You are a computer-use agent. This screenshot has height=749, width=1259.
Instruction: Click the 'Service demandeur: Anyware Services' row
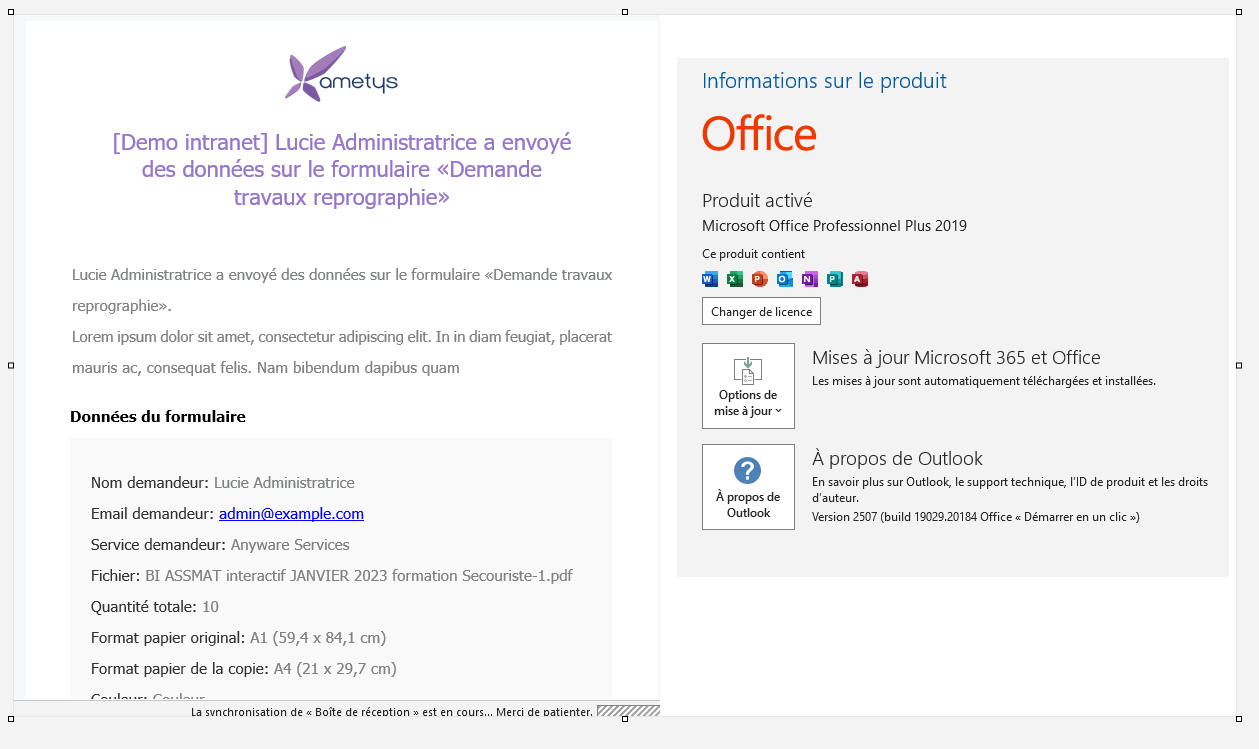click(x=220, y=545)
